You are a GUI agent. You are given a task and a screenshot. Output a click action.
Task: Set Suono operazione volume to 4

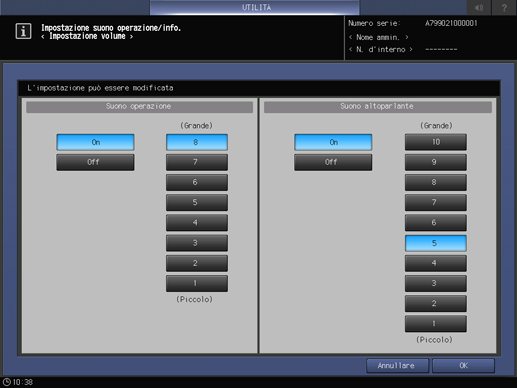pos(197,223)
